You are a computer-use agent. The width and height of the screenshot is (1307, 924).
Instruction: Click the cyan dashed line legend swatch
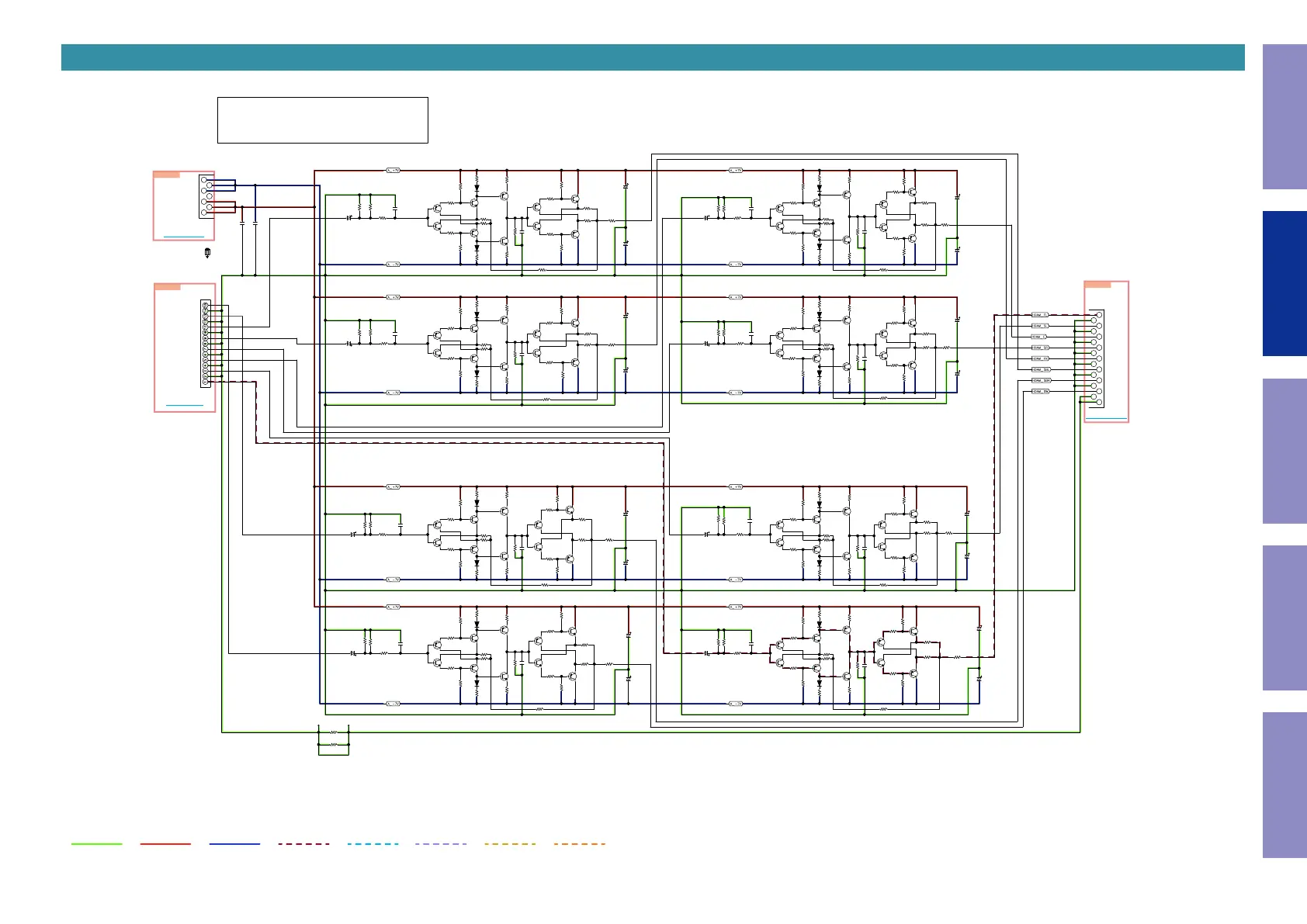pos(373,844)
